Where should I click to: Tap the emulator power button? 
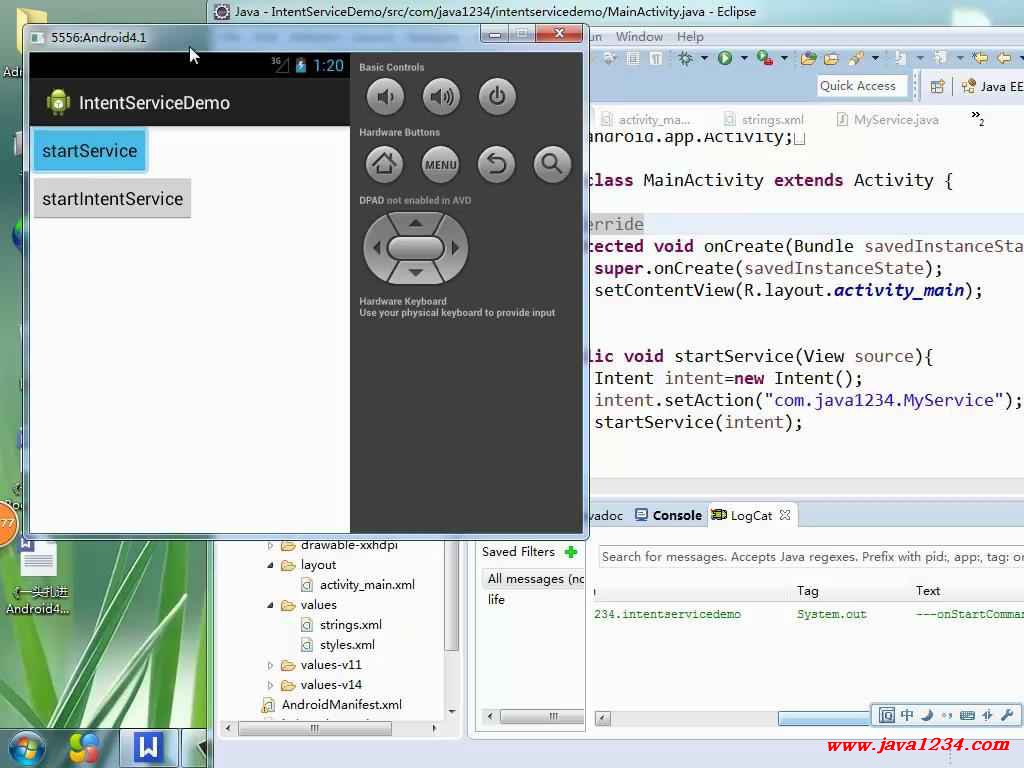tap(497, 97)
